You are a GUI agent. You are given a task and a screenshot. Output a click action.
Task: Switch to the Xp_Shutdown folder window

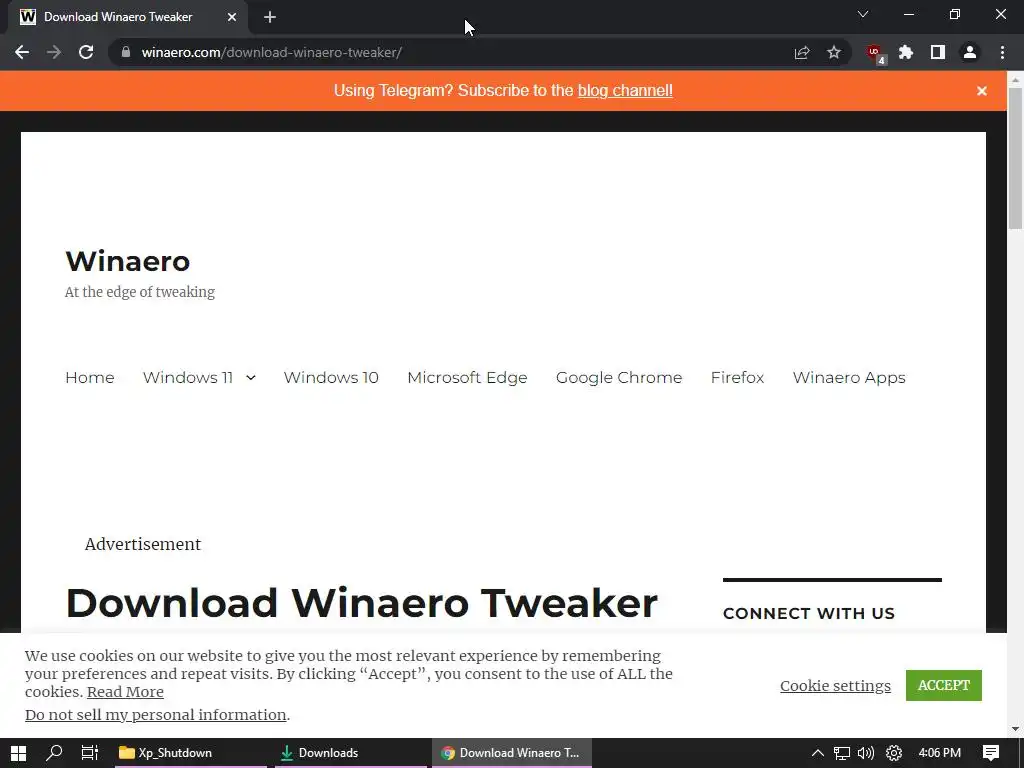189,753
